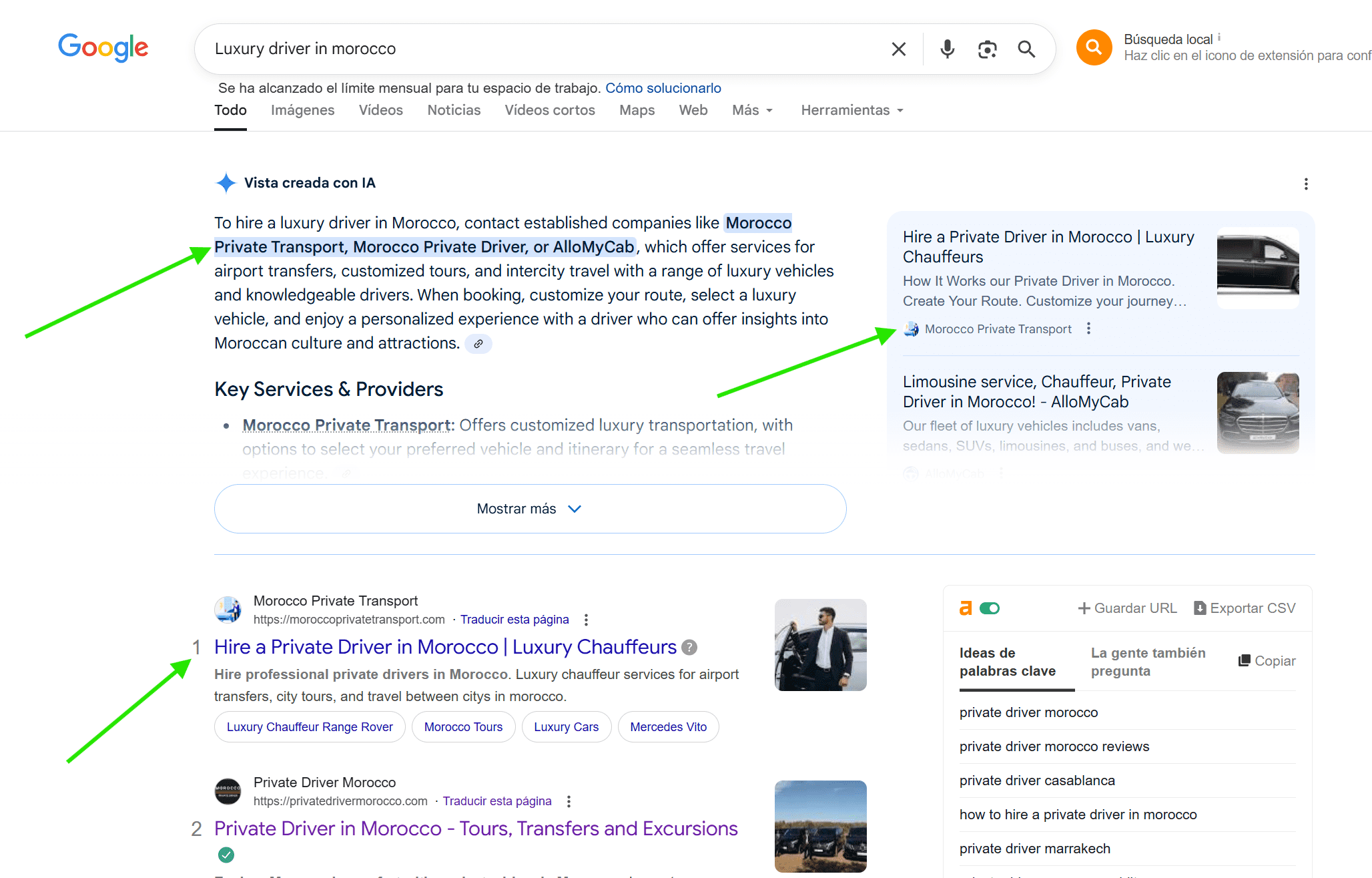This screenshot has width=1372, height=878.
Task: Expand the AI overview with Mostrar más
Action: click(530, 509)
